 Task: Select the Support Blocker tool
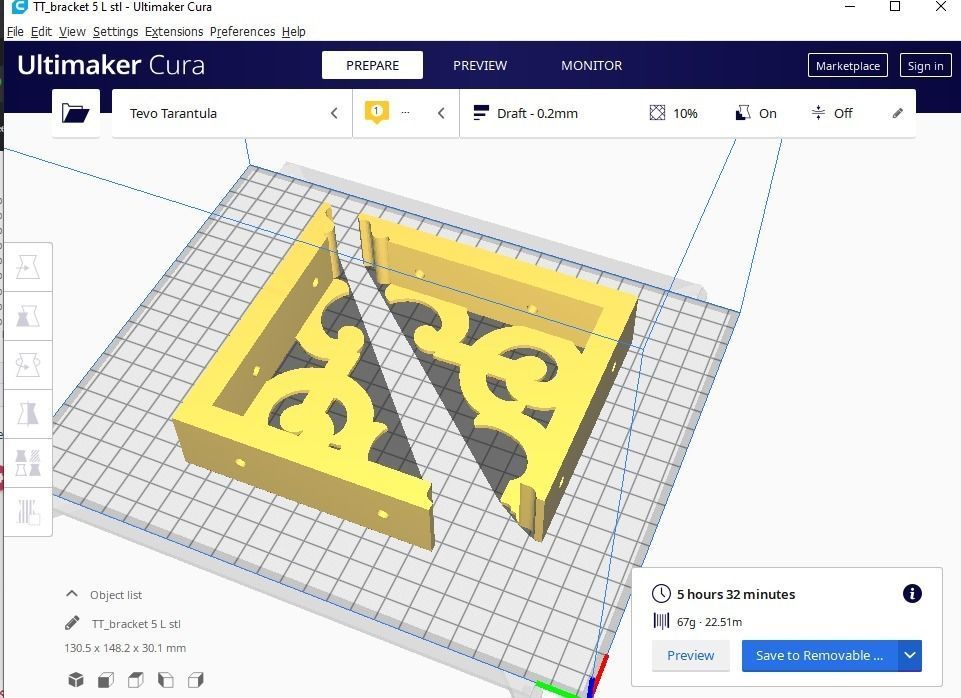(x=28, y=512)
